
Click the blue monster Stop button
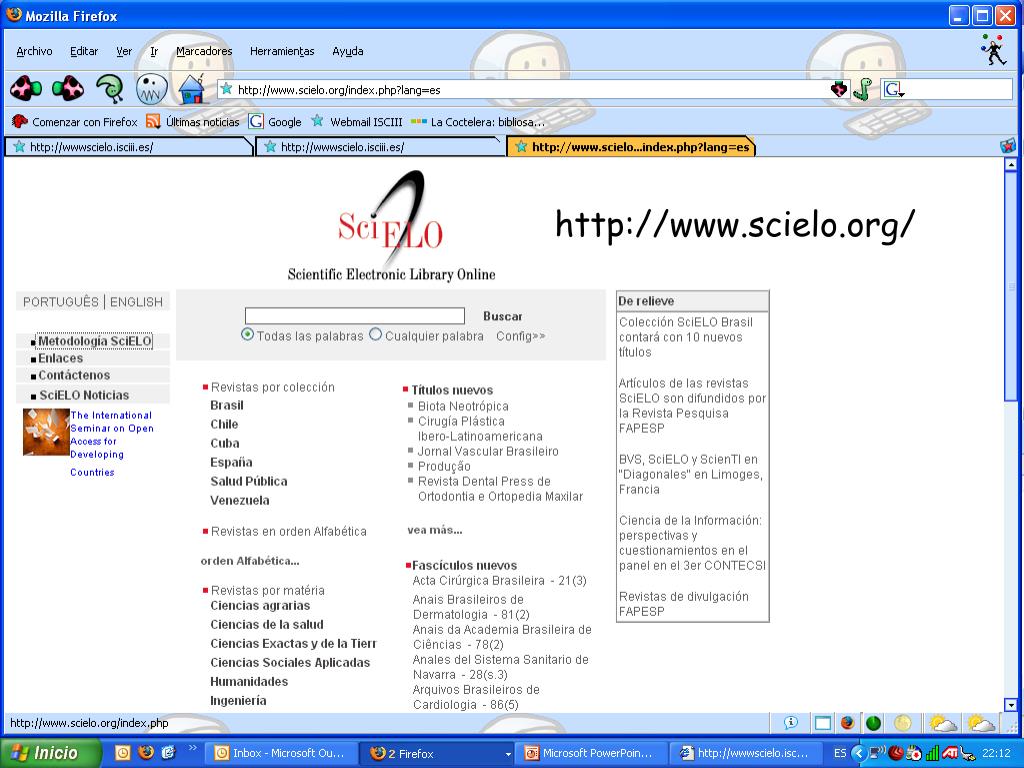coord(152,88)
